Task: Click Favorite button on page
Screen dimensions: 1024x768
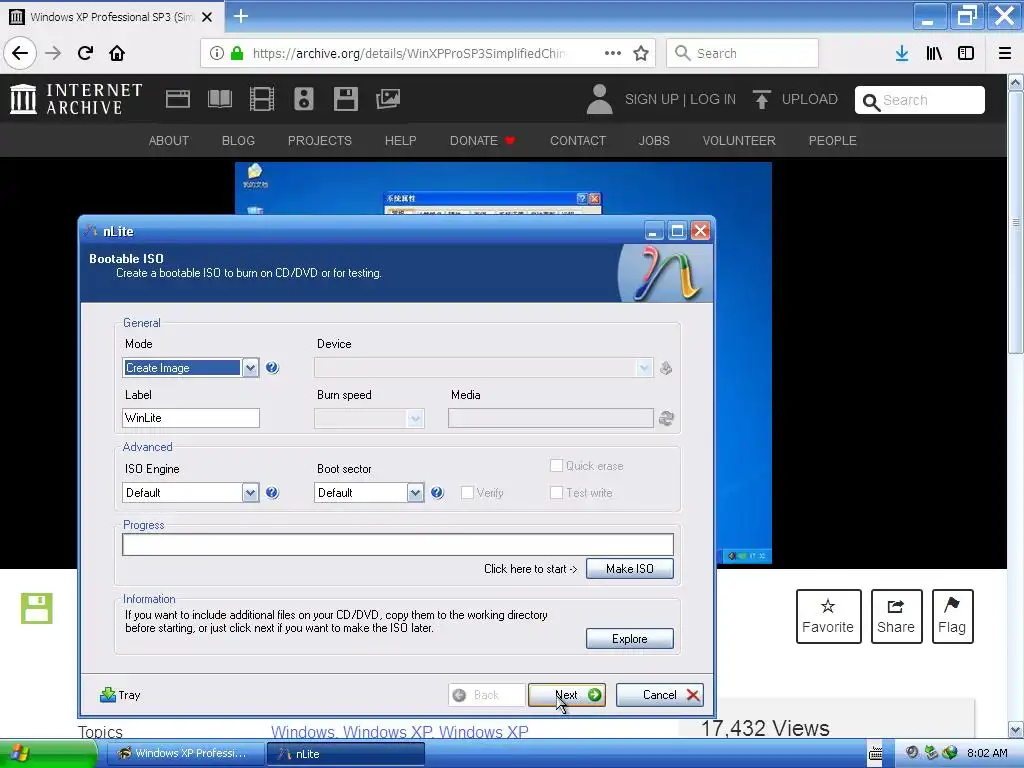Action: (828, 616)
